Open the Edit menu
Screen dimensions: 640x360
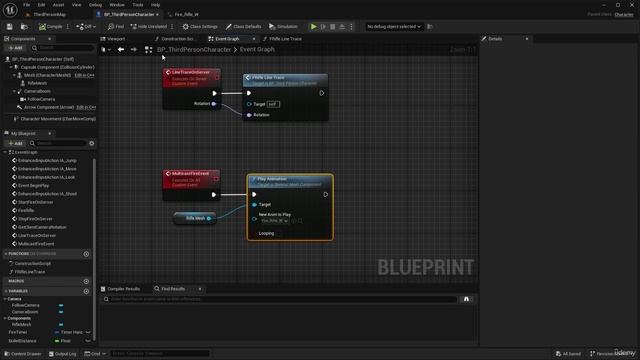pyautogui.click(x=41, y=5)
